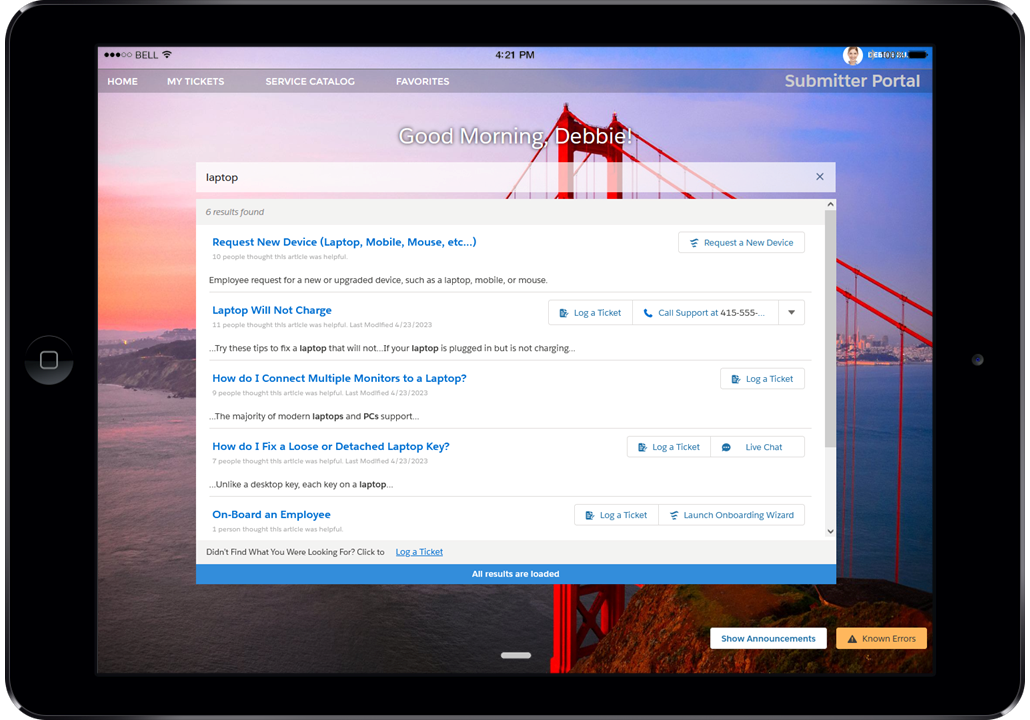Click Launch Onboarding Wizard button
Viewport: 1030px width, 720px height.
coord(731,515)
